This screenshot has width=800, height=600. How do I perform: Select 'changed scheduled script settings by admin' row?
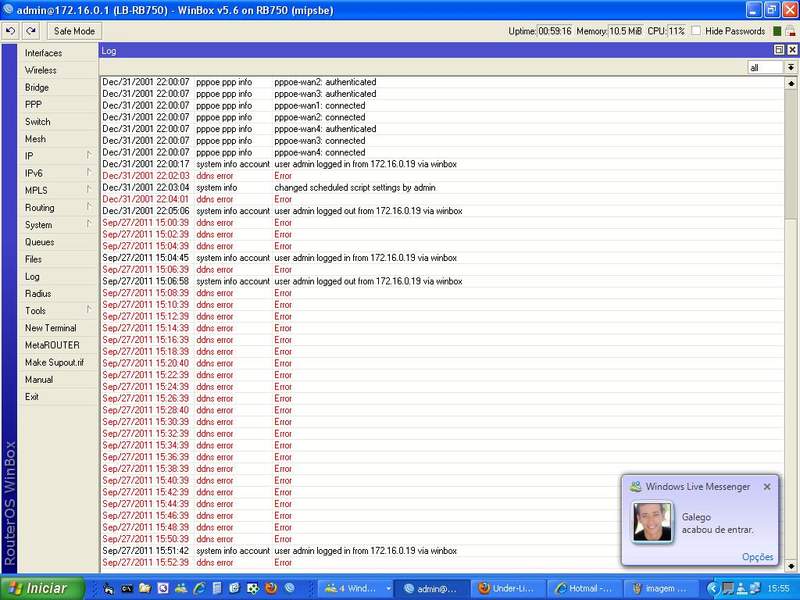pyautogui.click(x=442, y=188)
